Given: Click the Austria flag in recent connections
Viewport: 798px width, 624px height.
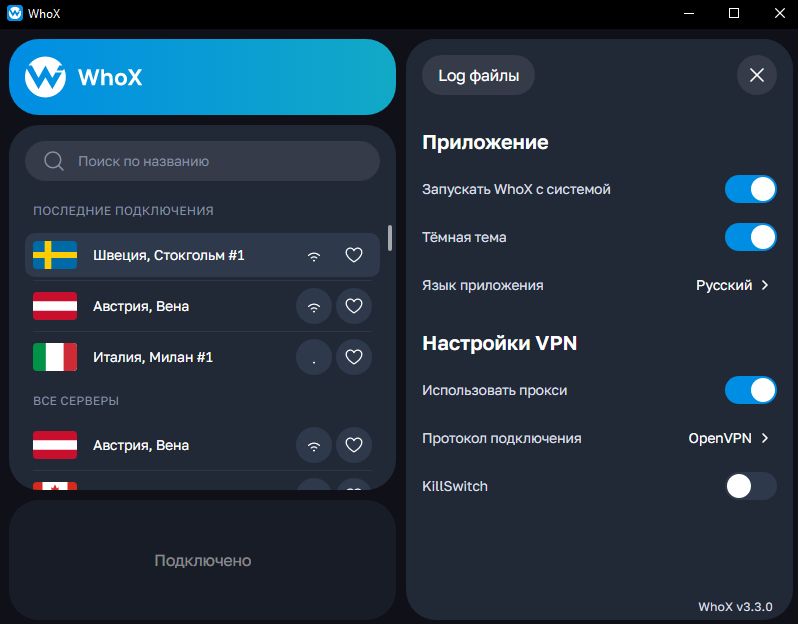Looking at the screenshot, I should [x=55, y=306].
